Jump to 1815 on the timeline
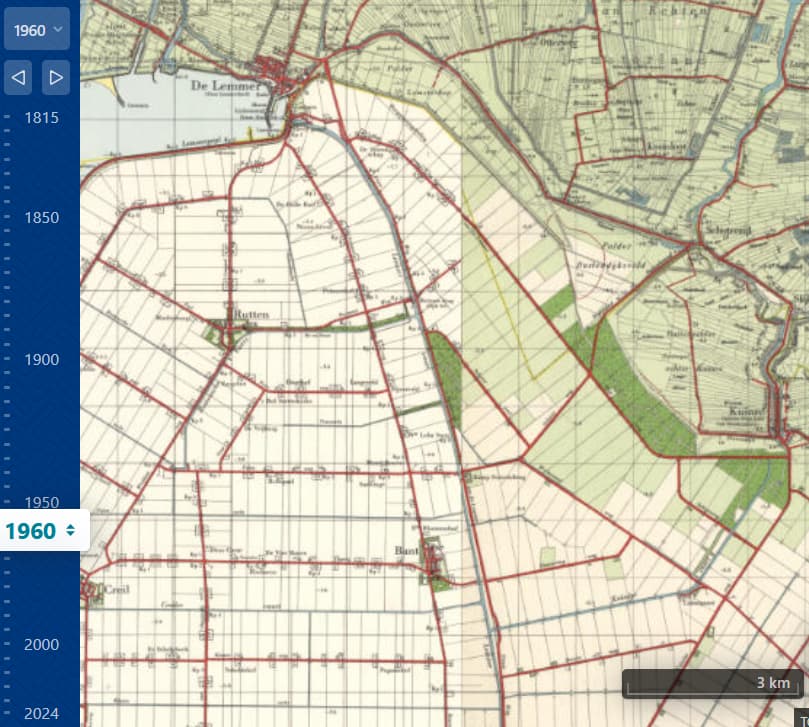The image size is (809, 727). (42, 118)
